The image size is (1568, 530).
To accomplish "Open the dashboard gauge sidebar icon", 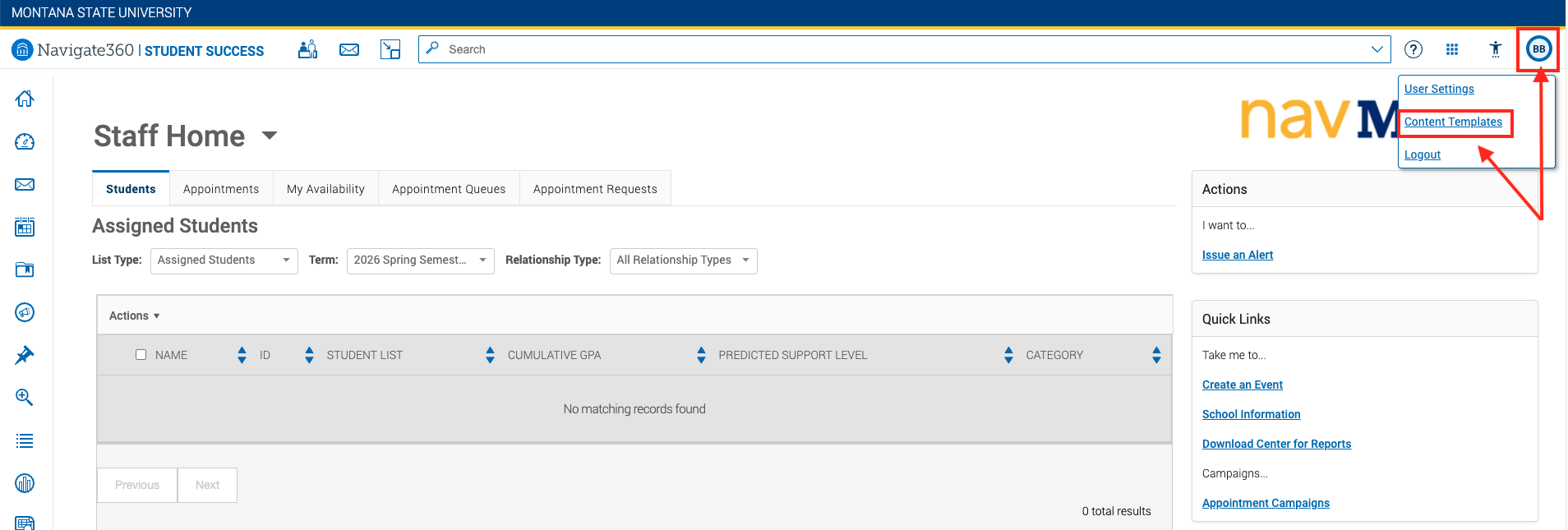I will coord(25,141).
